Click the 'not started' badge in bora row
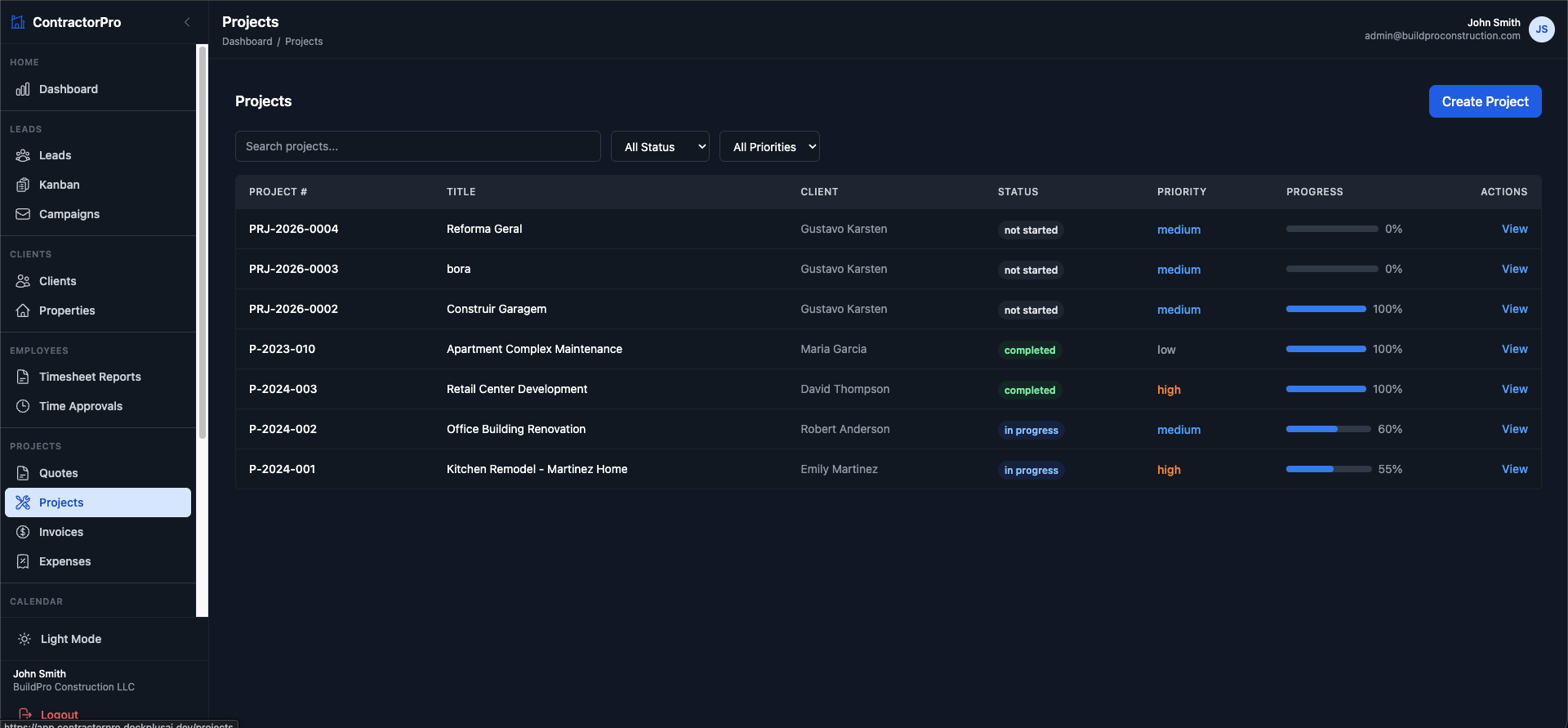1568x728 pixels. [x=1031, y=270]
